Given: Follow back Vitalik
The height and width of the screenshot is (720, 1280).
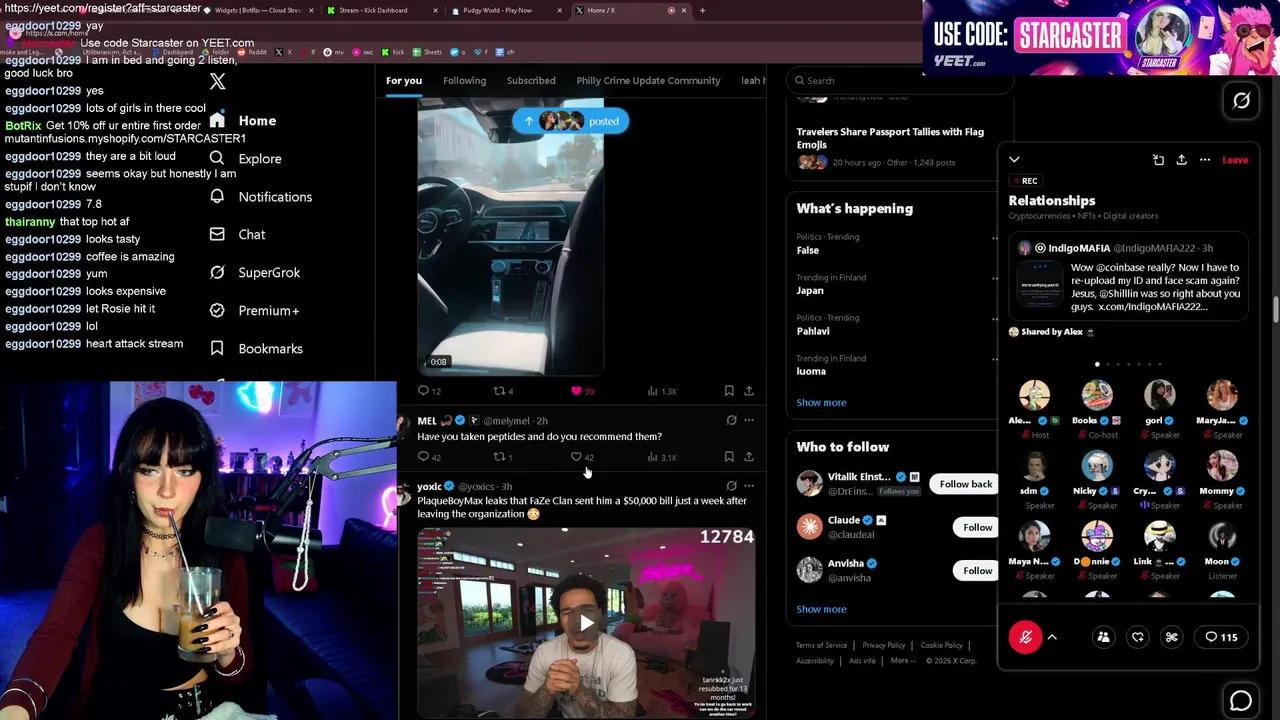Looking at the screenshot, I should (x=966, y=484).
